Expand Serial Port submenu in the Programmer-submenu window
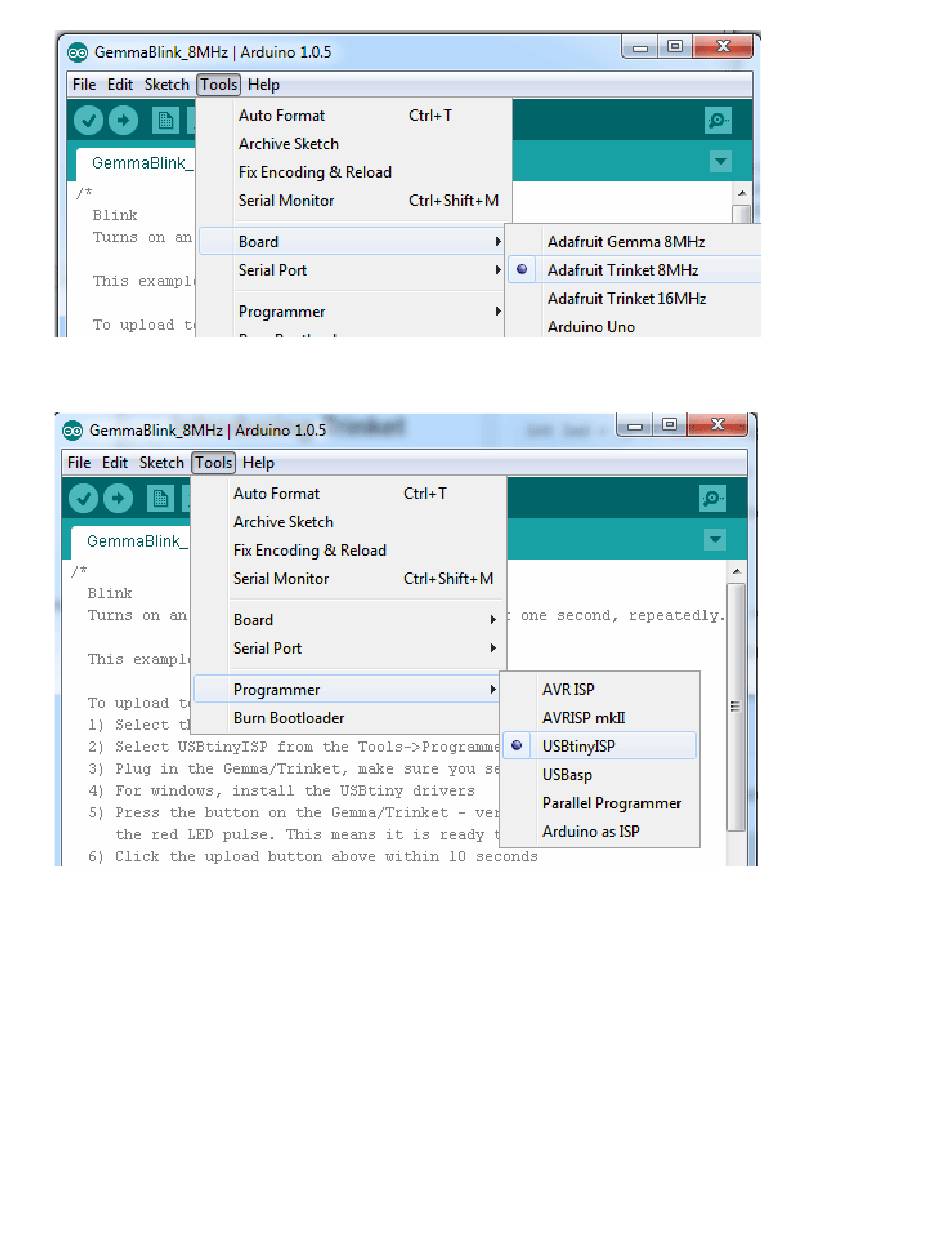Viewport: 950px width, 1254px height. tap(349, 648)
